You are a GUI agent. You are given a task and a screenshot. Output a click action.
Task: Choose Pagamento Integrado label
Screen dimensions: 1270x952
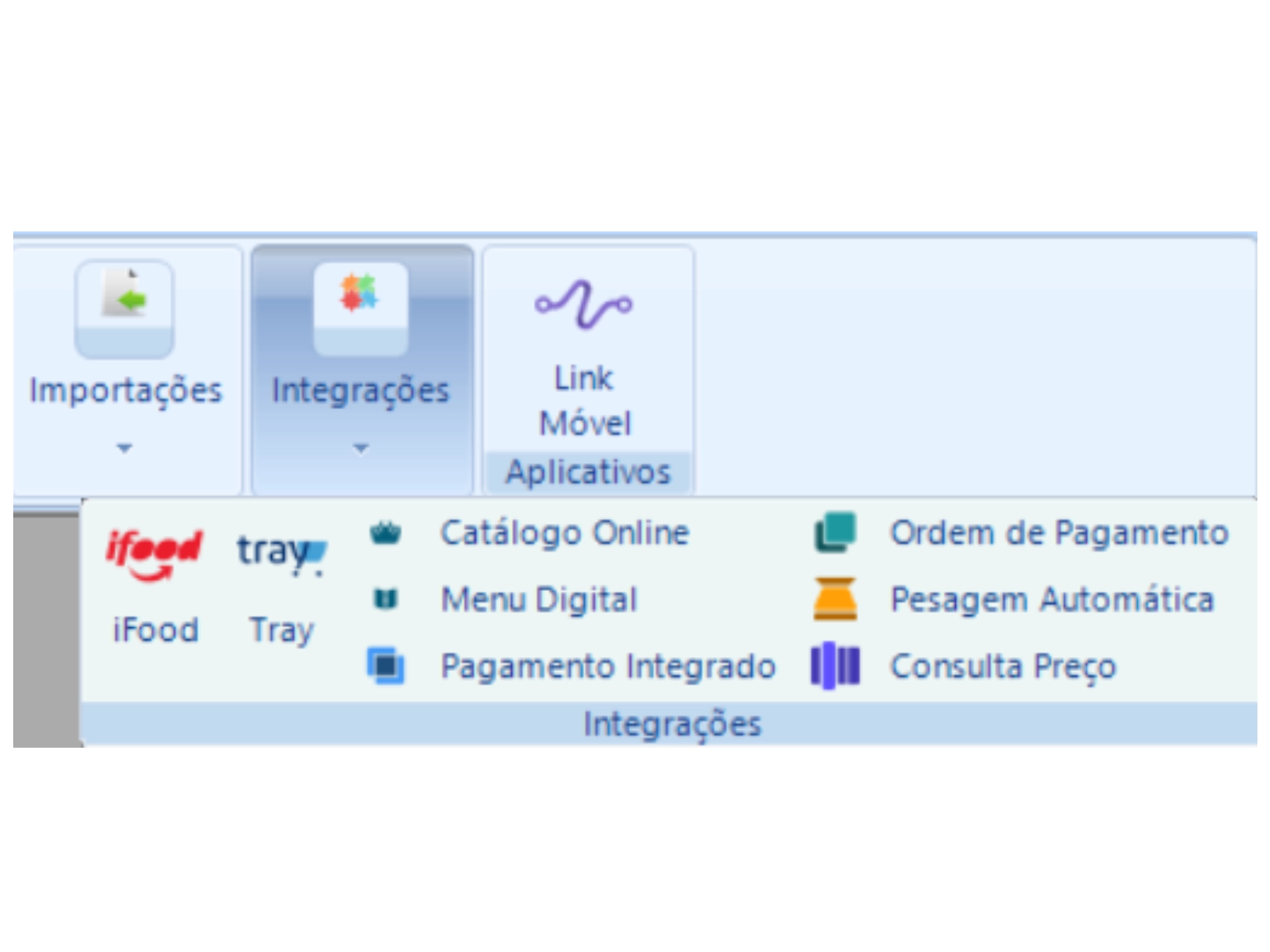(x=608, y=666)
